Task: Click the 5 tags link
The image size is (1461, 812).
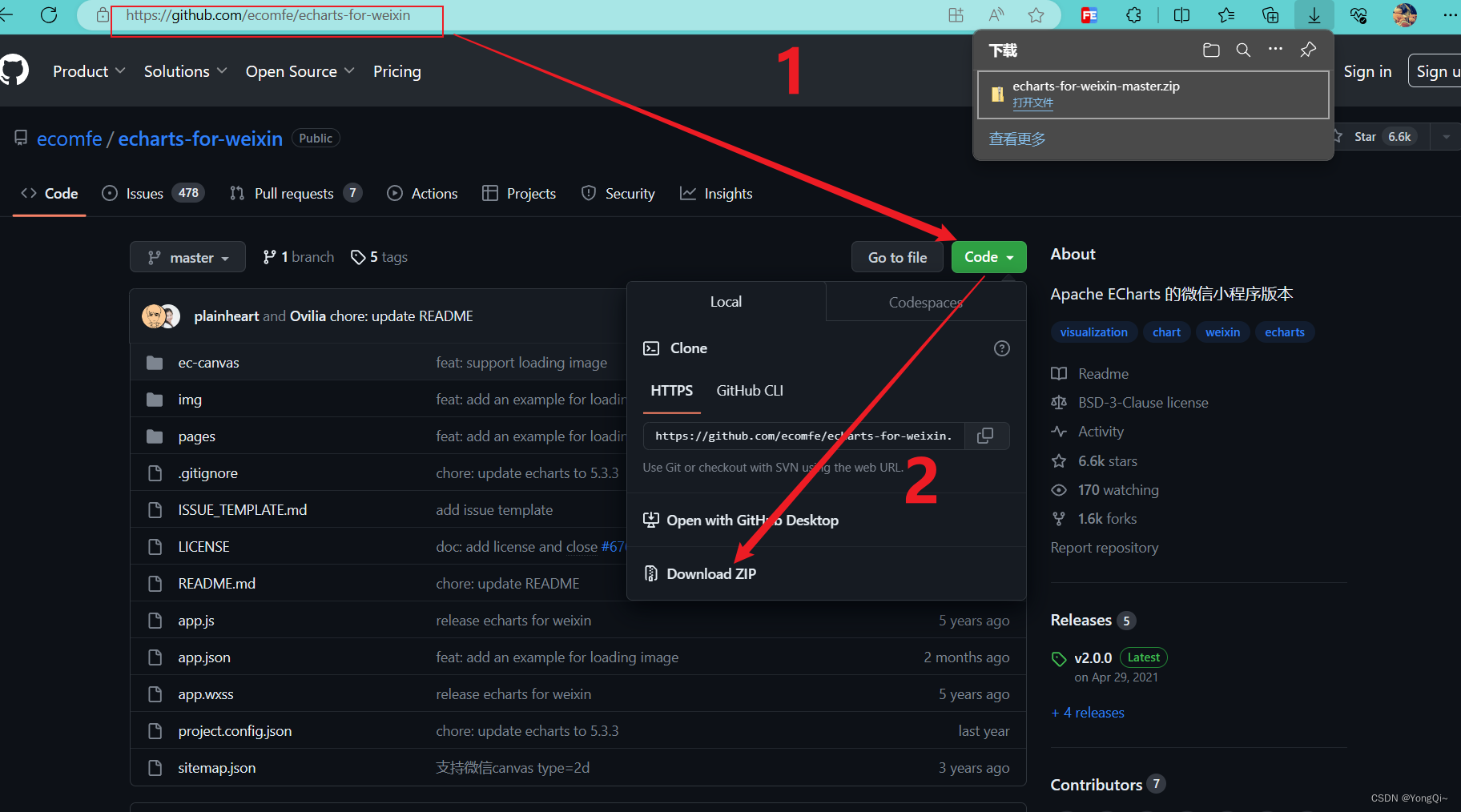Action: (379, 257)
